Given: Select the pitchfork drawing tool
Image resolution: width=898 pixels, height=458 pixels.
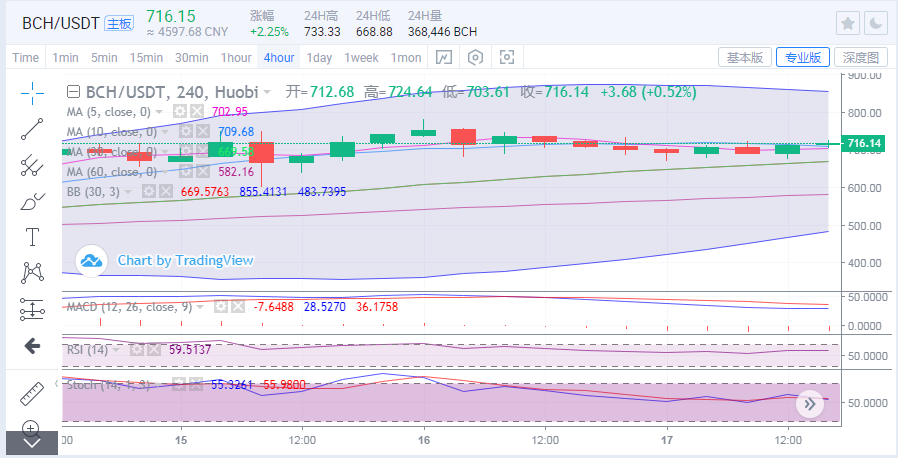Looking at the screenshot, I should (x=33, y=165).
